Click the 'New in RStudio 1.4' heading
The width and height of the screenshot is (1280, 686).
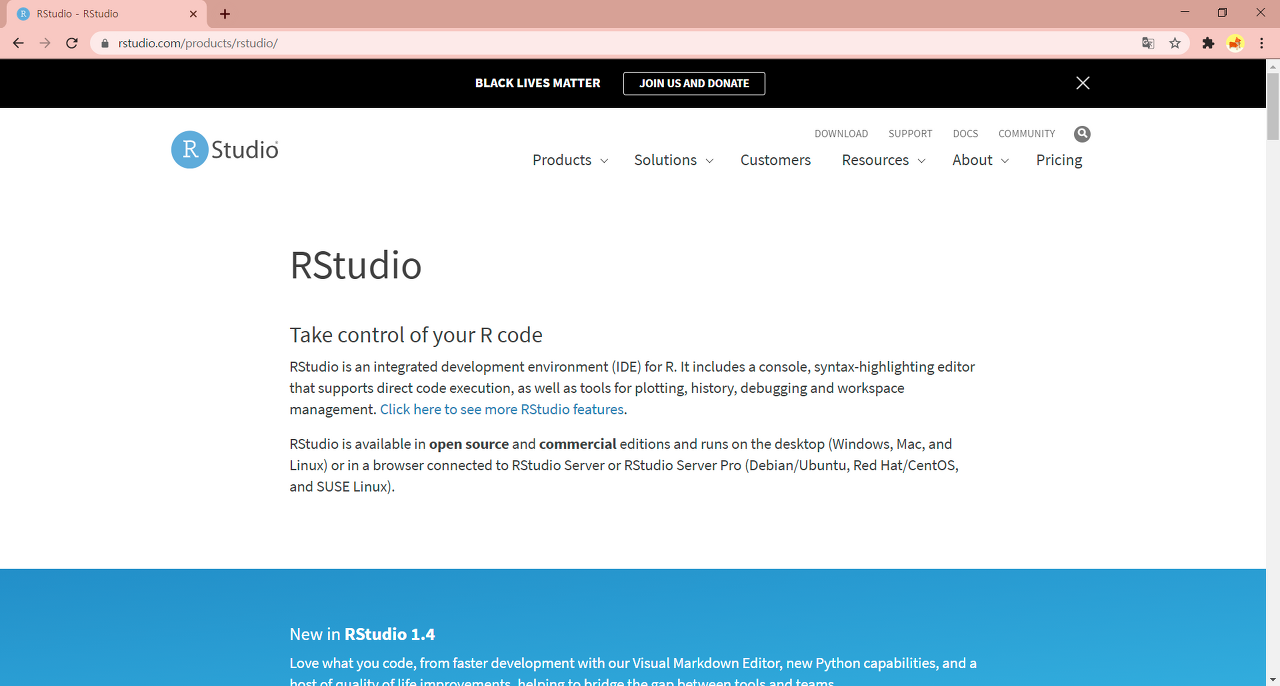point(362,634)
